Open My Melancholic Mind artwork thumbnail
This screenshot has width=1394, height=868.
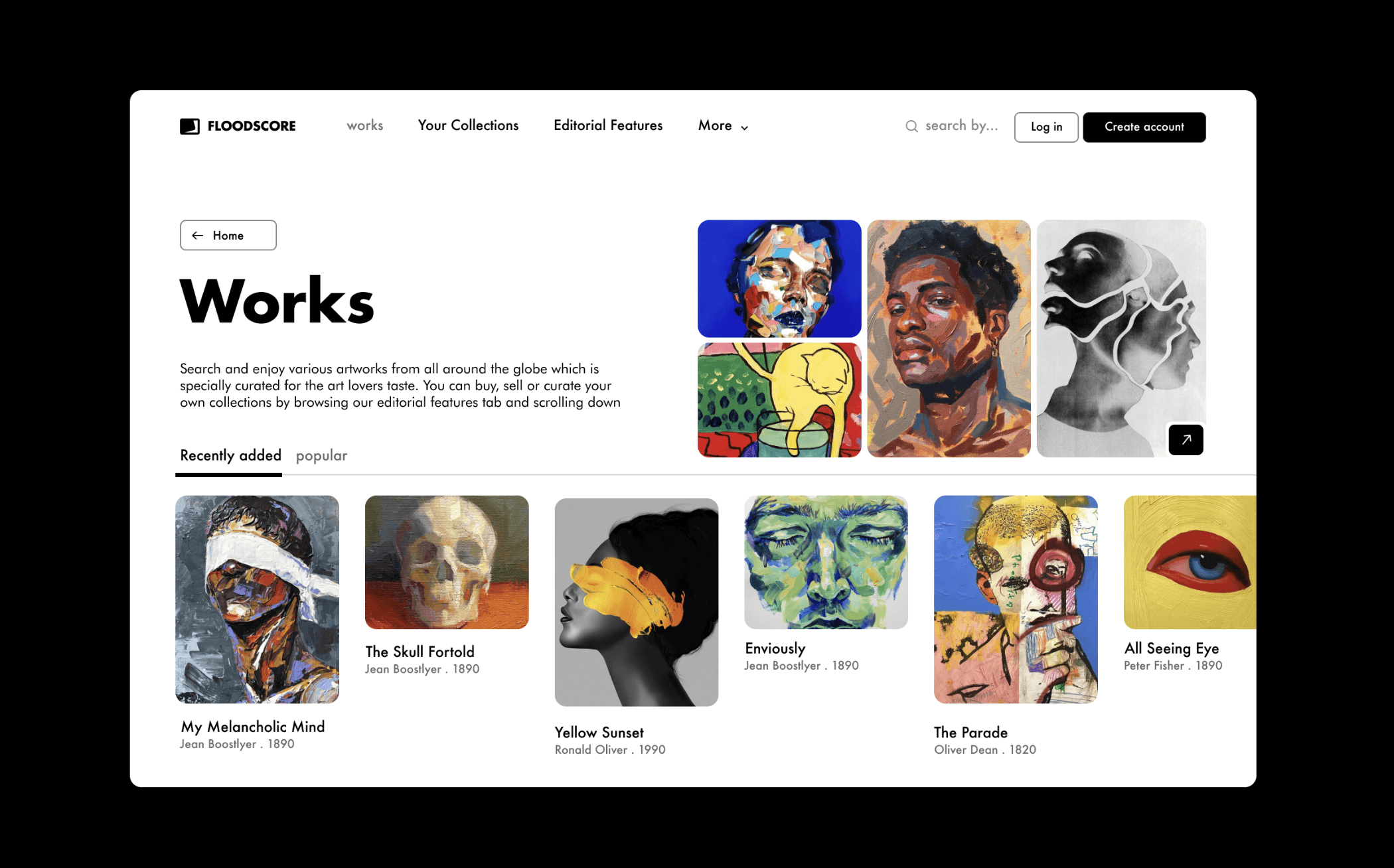[257, 599]
